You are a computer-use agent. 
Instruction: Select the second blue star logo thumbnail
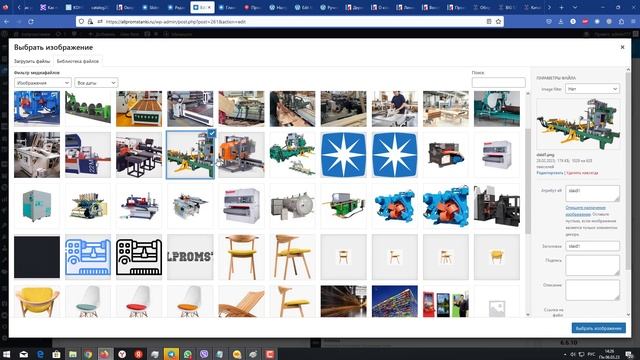point(395,155)
